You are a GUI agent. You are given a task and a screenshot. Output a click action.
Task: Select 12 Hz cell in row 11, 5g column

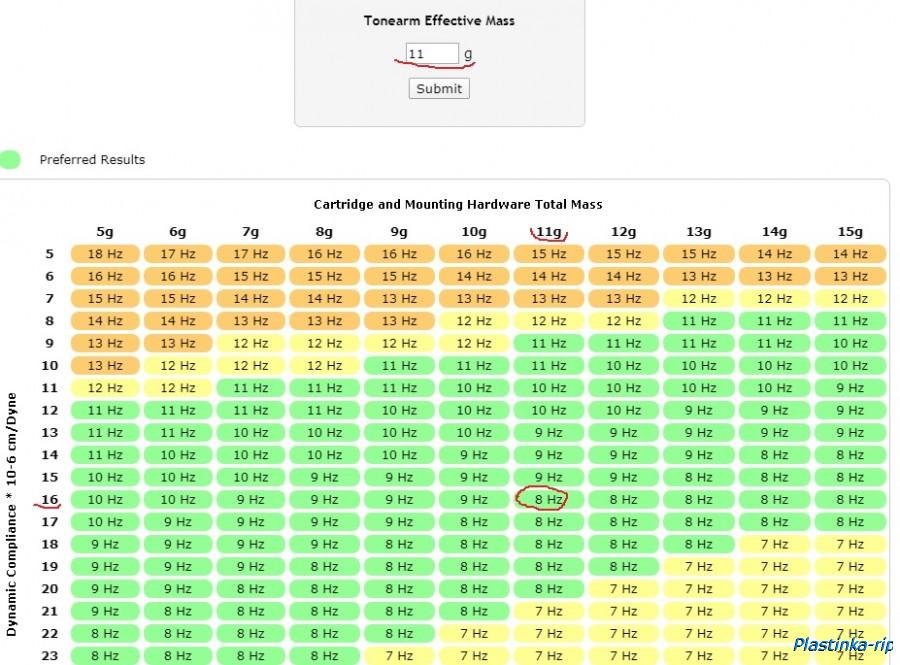[x=105, y=388]
